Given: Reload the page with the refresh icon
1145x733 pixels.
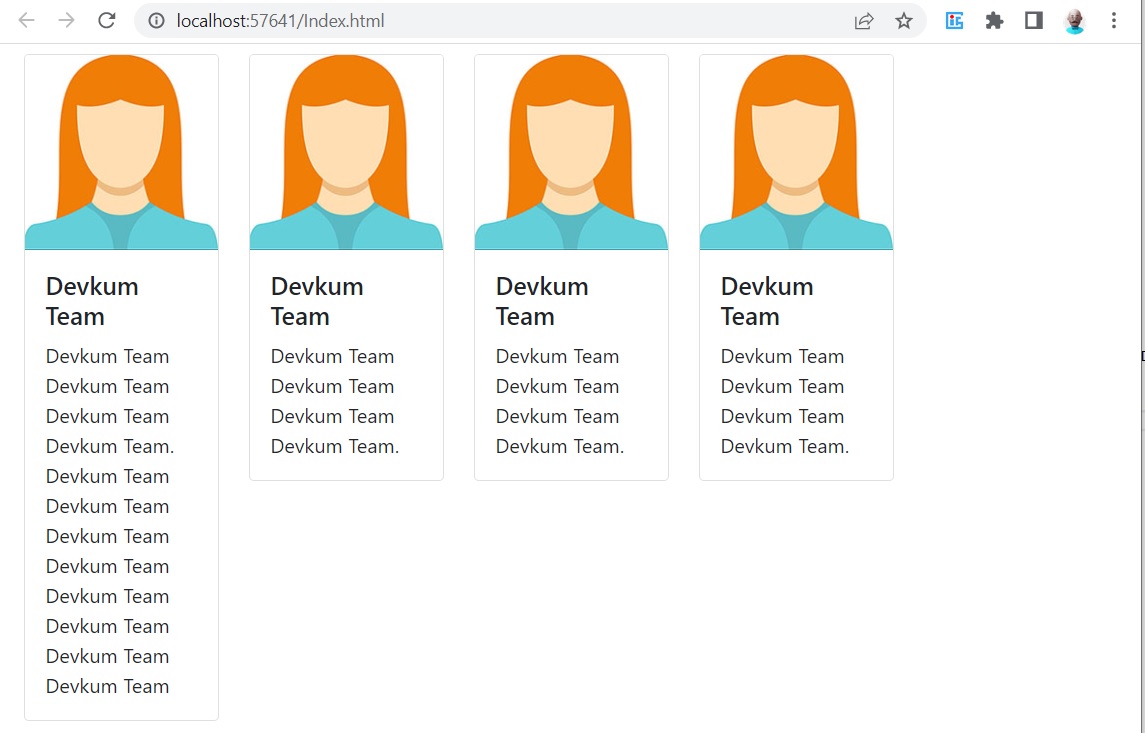Looking at the screenshot, I should 107,20.
